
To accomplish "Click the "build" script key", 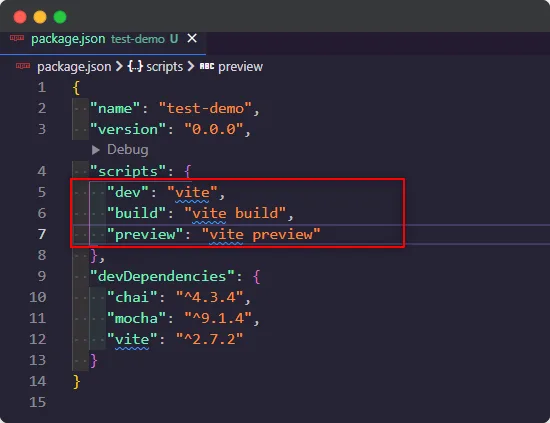I will (x=136, y=213).
